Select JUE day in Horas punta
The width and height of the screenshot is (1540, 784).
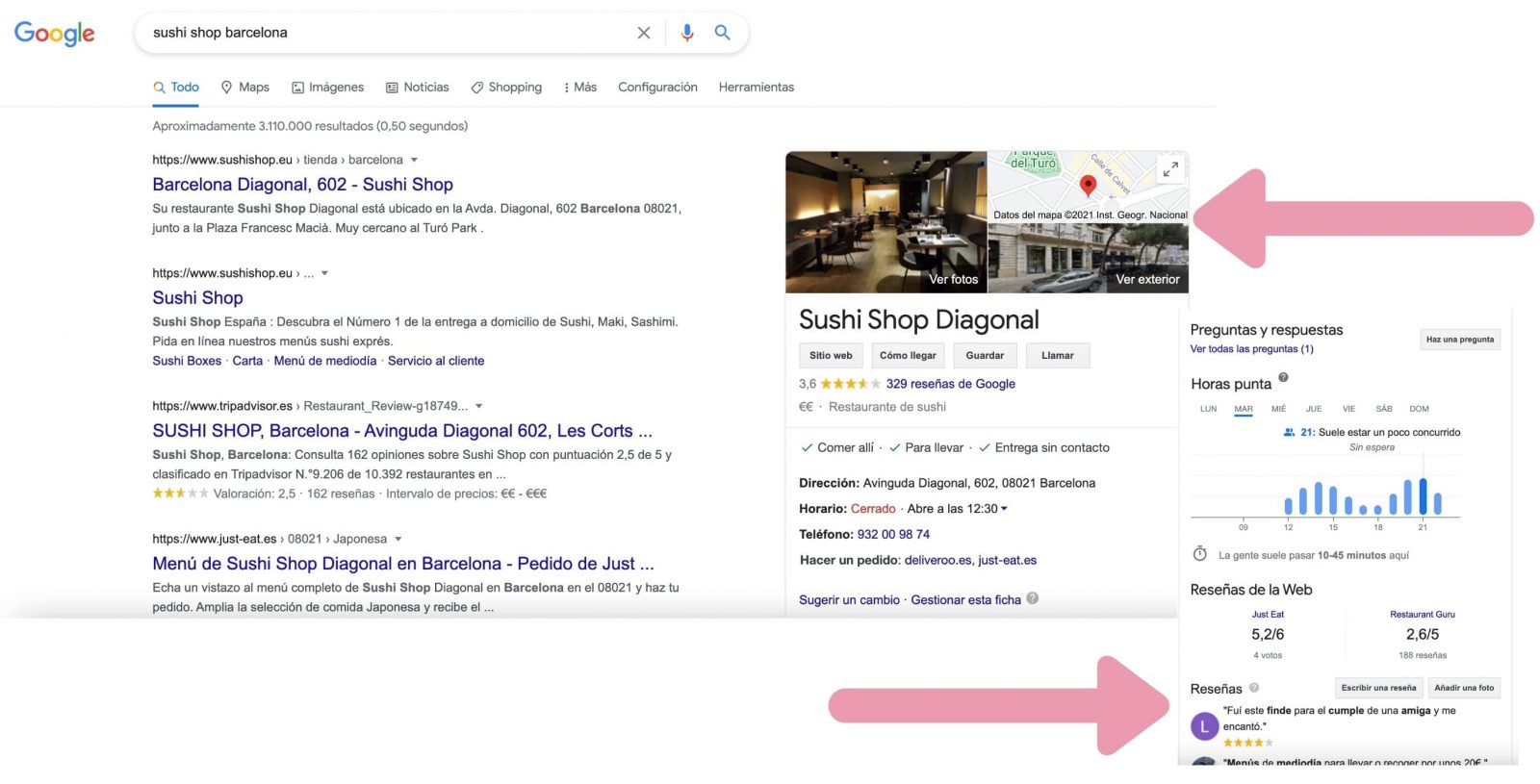pos(1314,409)
